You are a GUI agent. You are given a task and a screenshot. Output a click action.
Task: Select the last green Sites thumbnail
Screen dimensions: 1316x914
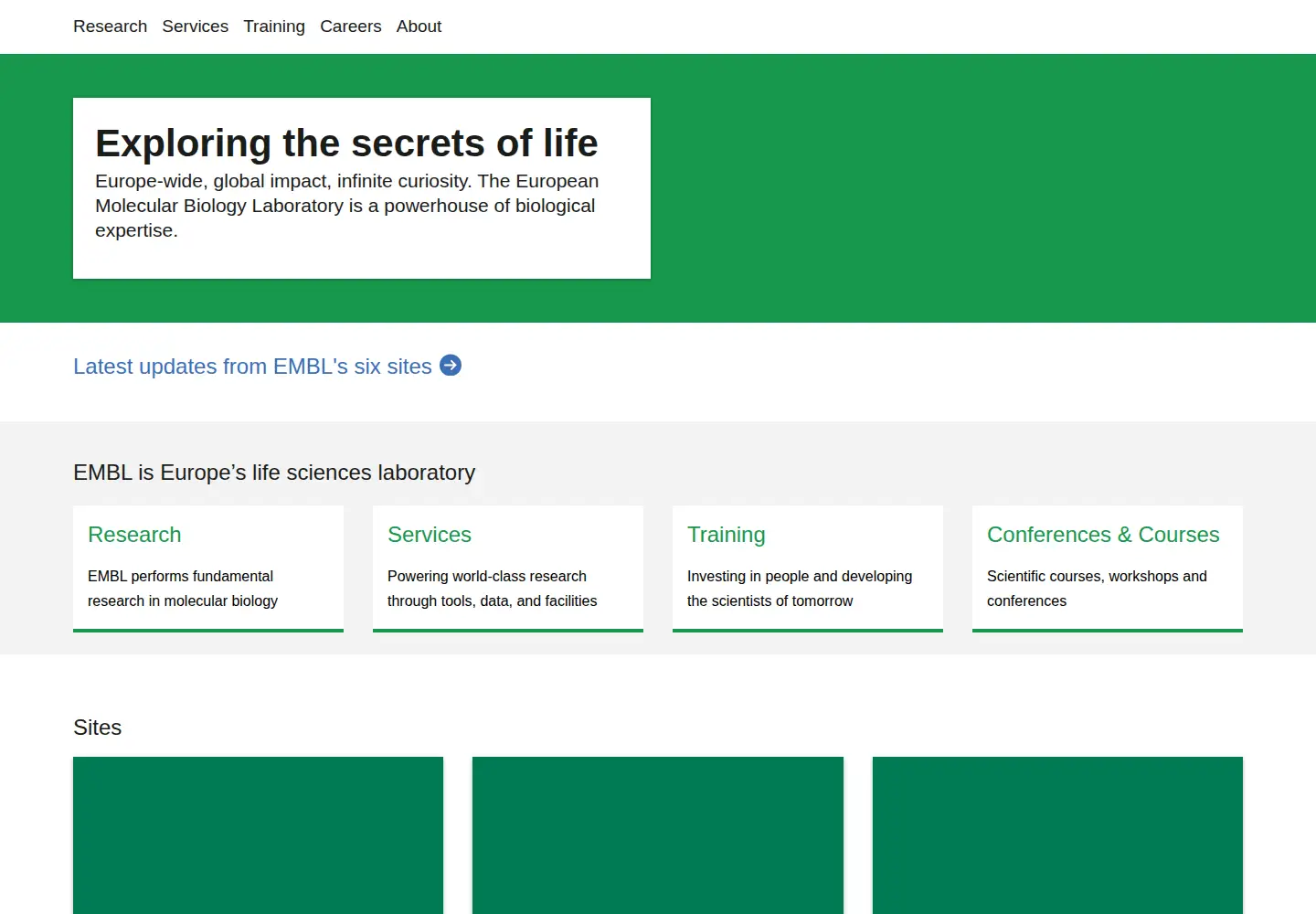[x=1057, y=835]
